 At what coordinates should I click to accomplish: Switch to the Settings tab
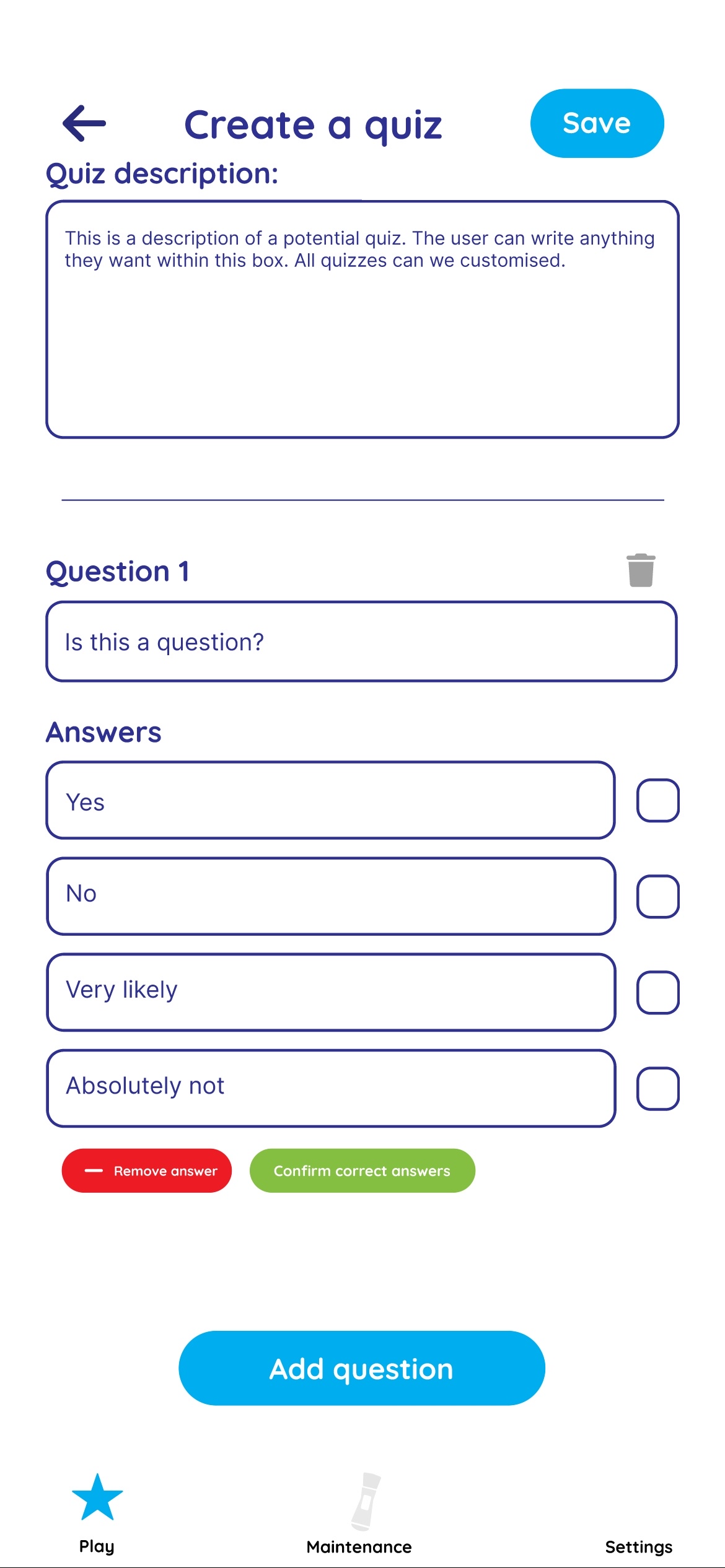(x=638, y=1546)
